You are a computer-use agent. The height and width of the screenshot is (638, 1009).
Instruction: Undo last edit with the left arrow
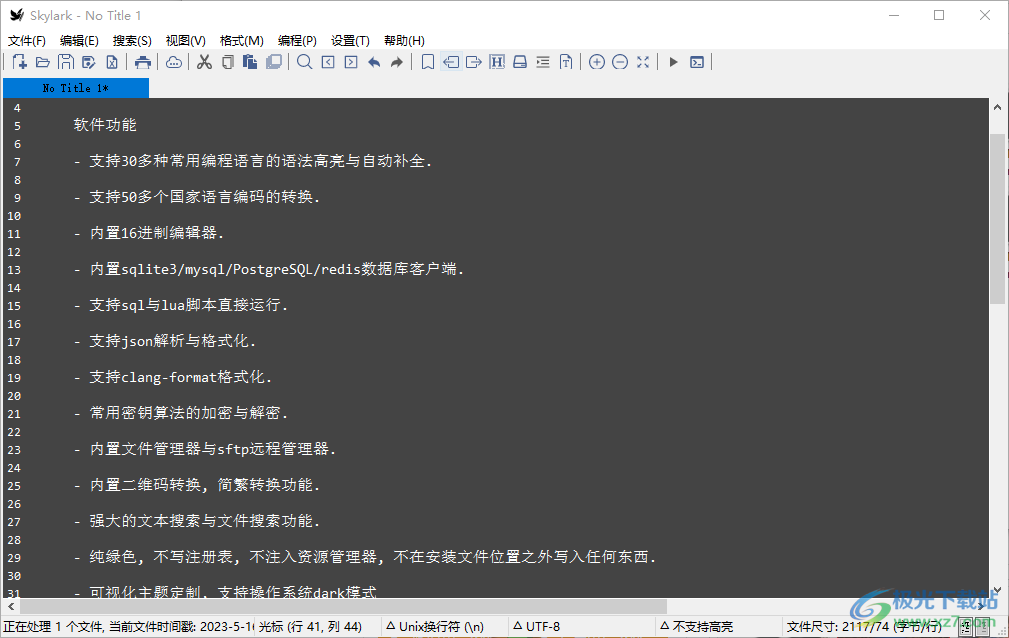[374, 61]
